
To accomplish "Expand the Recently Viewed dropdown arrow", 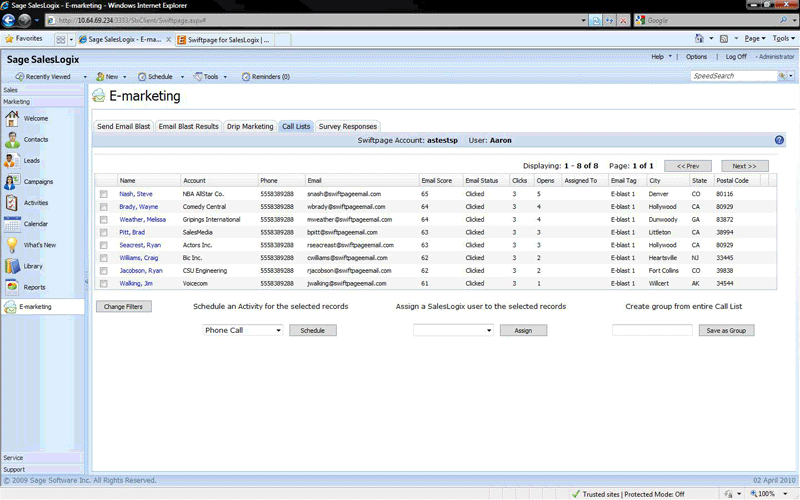I will 85,77.
